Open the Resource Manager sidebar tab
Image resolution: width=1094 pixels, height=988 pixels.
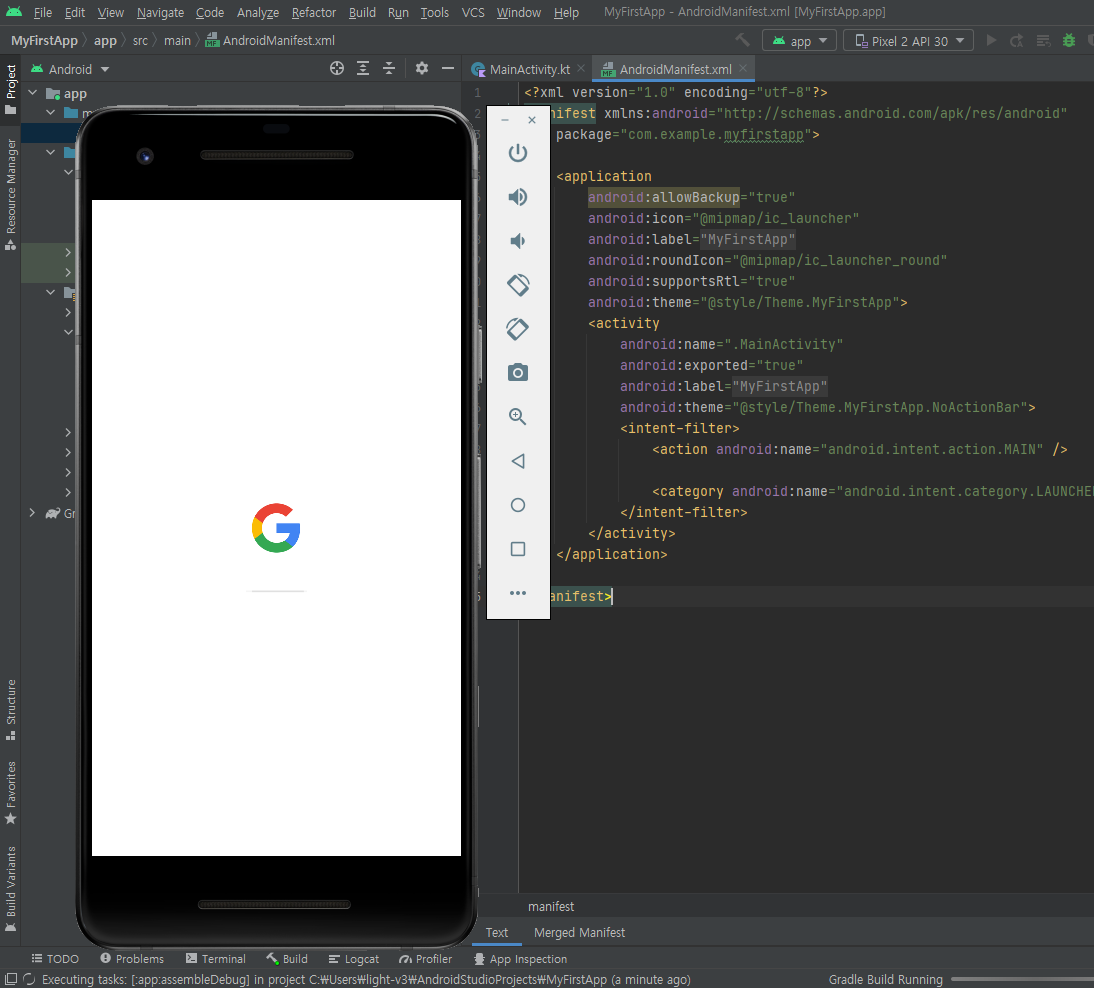point(10,195)
